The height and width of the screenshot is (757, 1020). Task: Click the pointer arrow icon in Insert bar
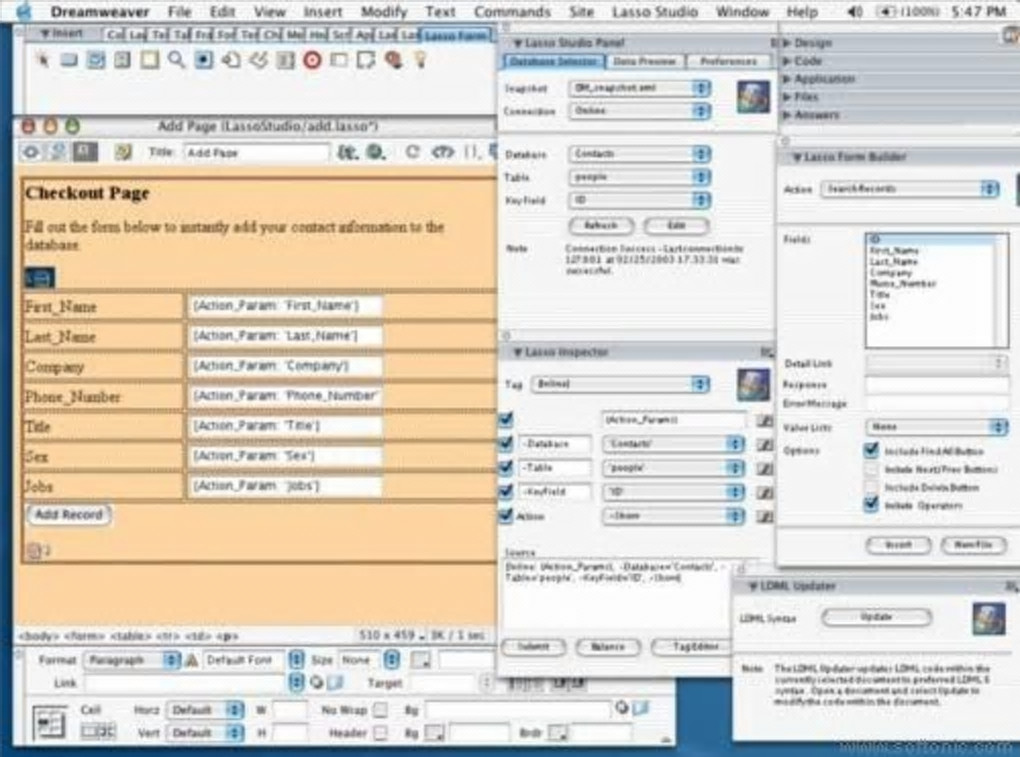(x=43, y=60)
